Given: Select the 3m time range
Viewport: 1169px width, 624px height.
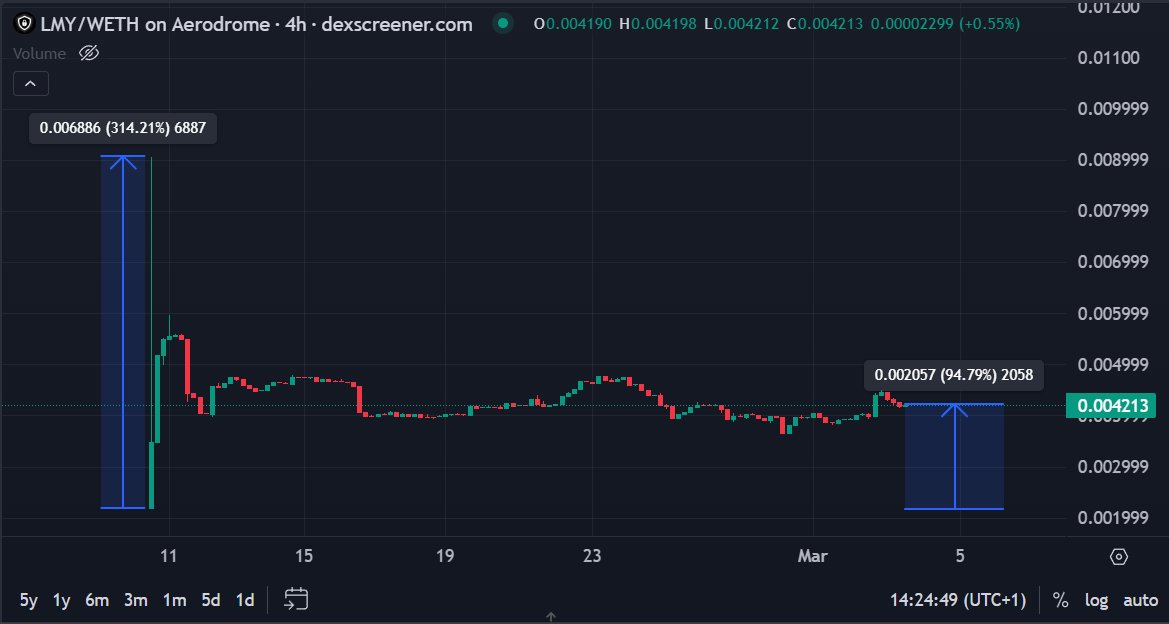Looking at the screenshot, I should point(136,599).
